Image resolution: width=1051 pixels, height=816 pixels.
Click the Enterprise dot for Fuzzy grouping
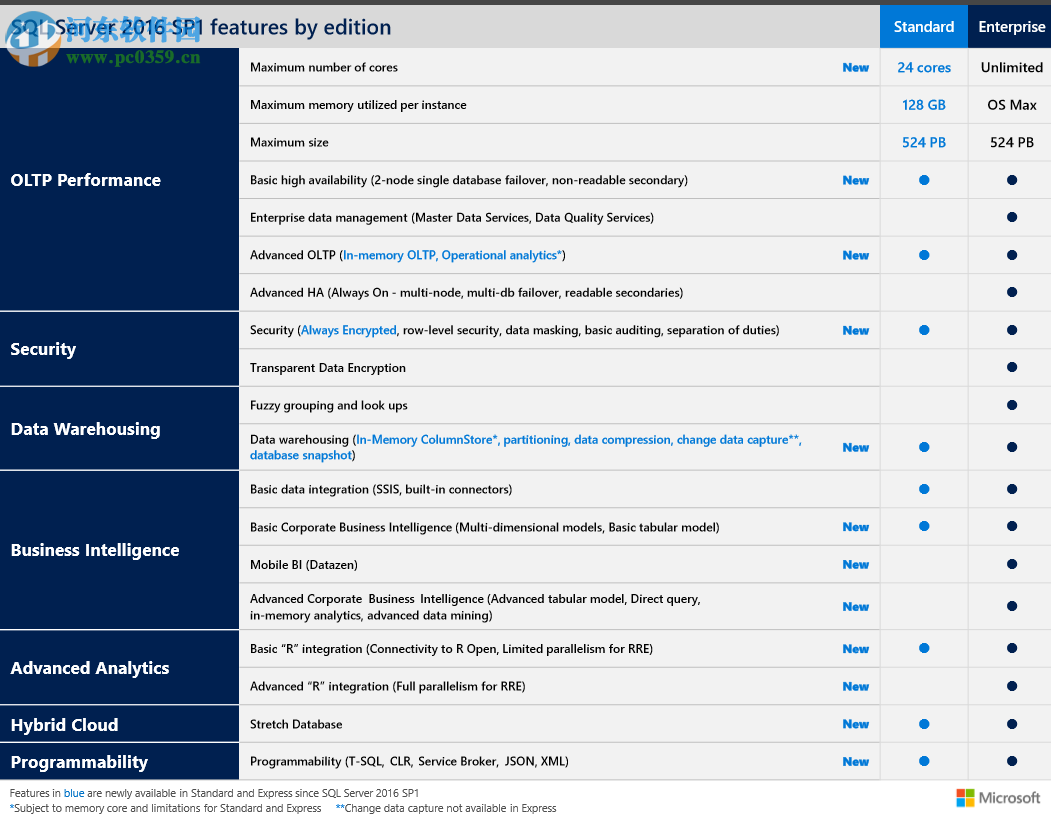tap(1012, 405)
